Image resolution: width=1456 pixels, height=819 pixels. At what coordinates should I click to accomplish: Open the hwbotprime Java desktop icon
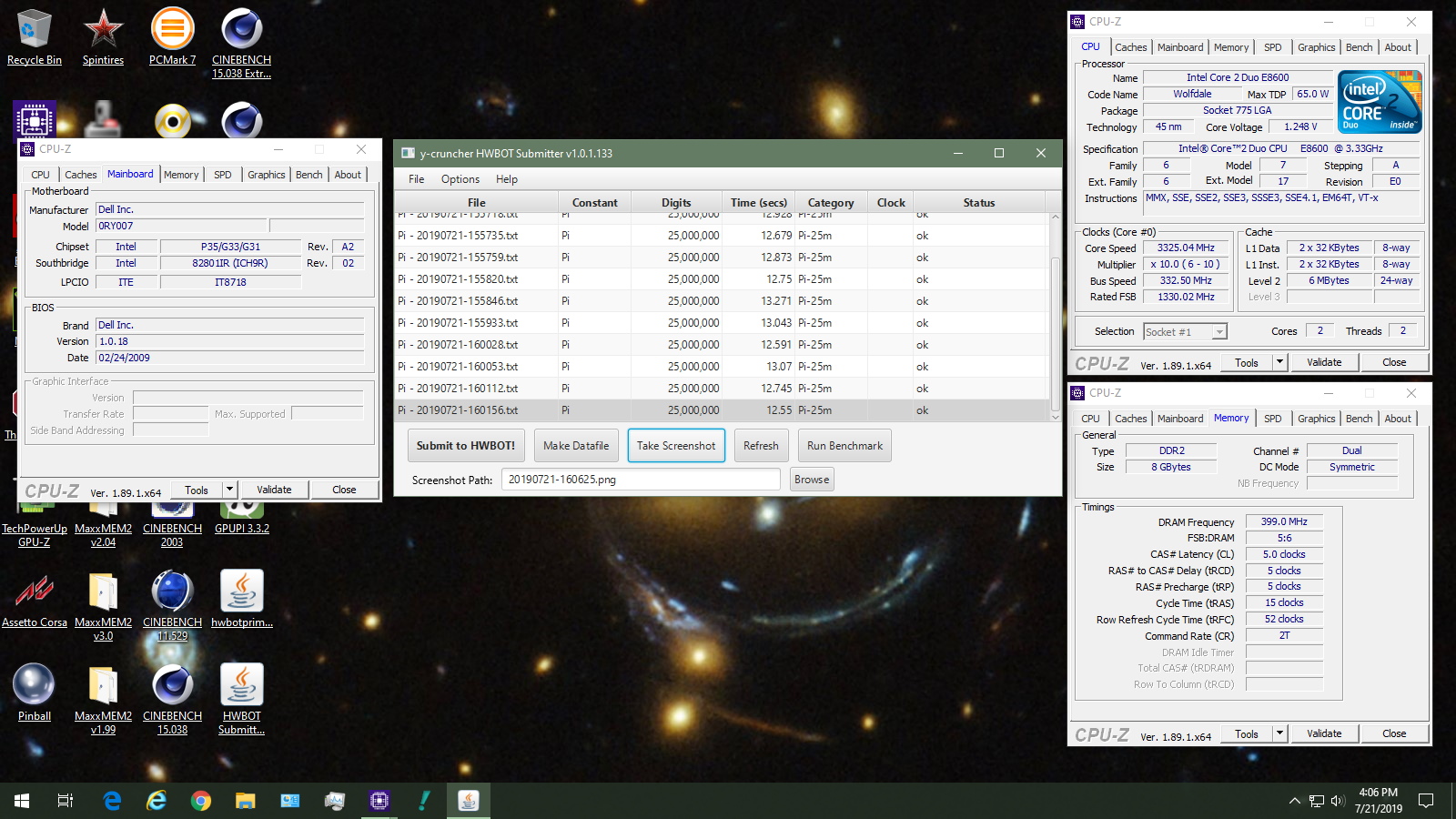click(x=241, y=598)
